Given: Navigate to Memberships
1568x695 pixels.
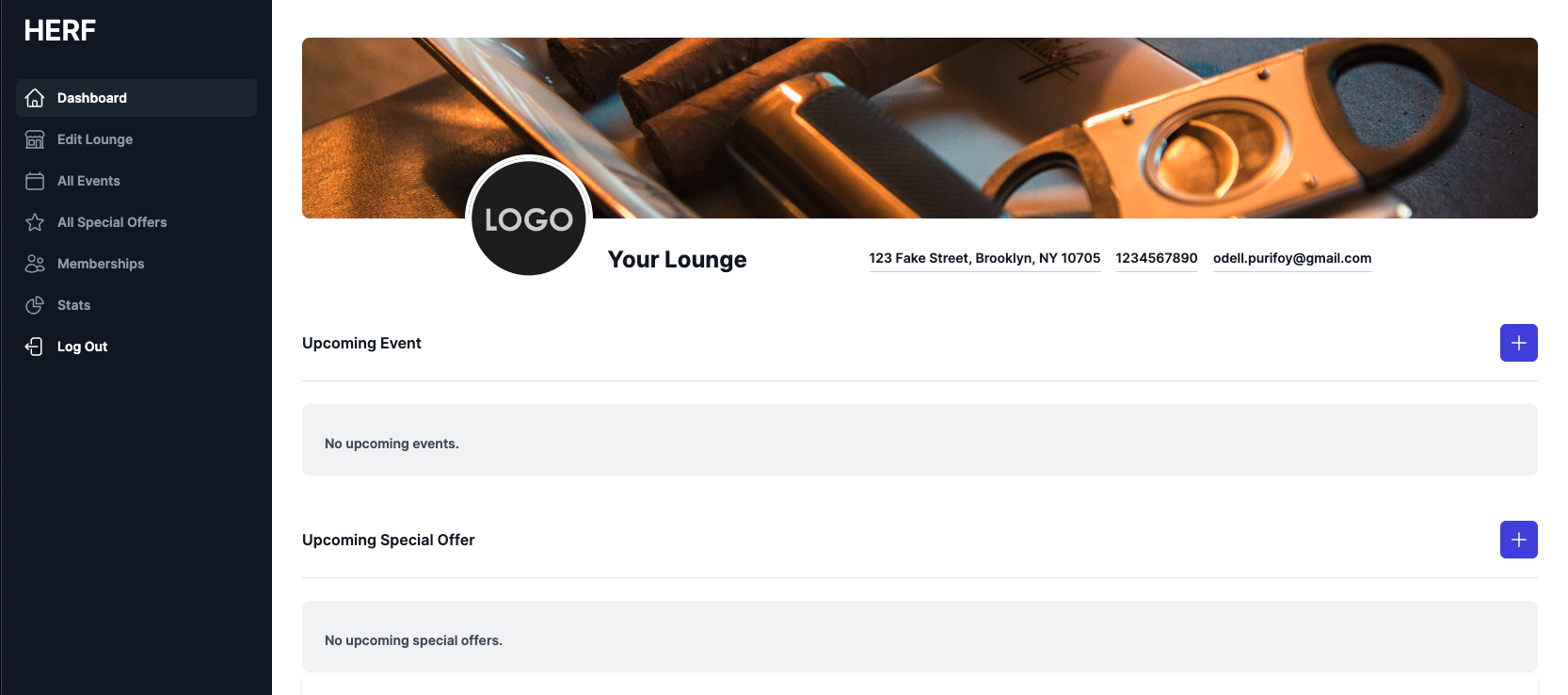Looking at the screenshot, I should 101,264.
